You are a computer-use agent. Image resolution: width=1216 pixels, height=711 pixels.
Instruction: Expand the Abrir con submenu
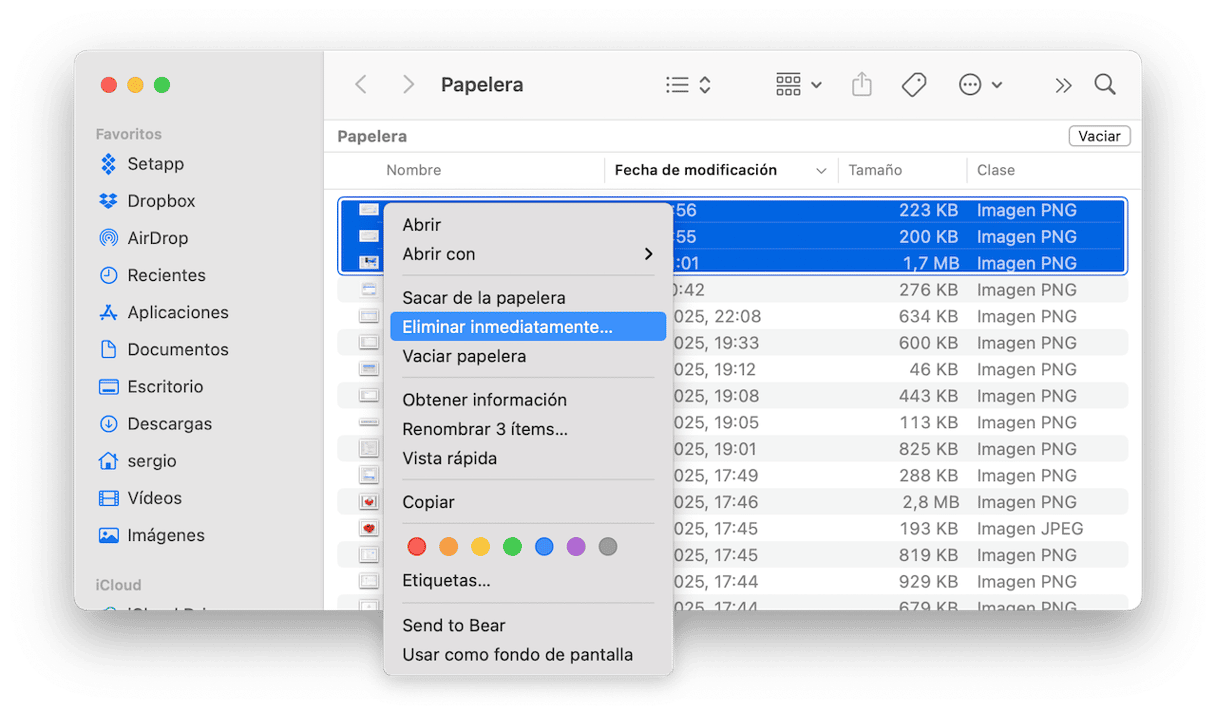coord(527,254)
